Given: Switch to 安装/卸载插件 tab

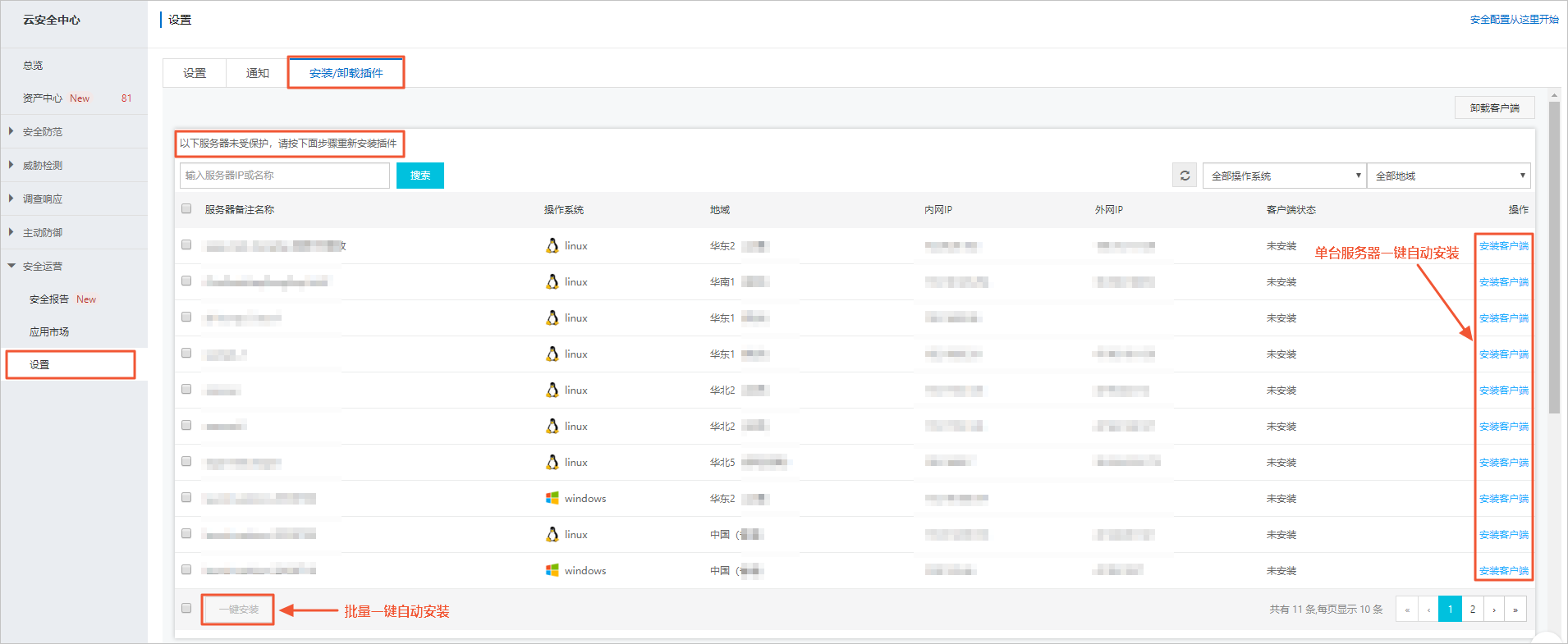Looking at the screenshot, I should (x=346, y=73).
